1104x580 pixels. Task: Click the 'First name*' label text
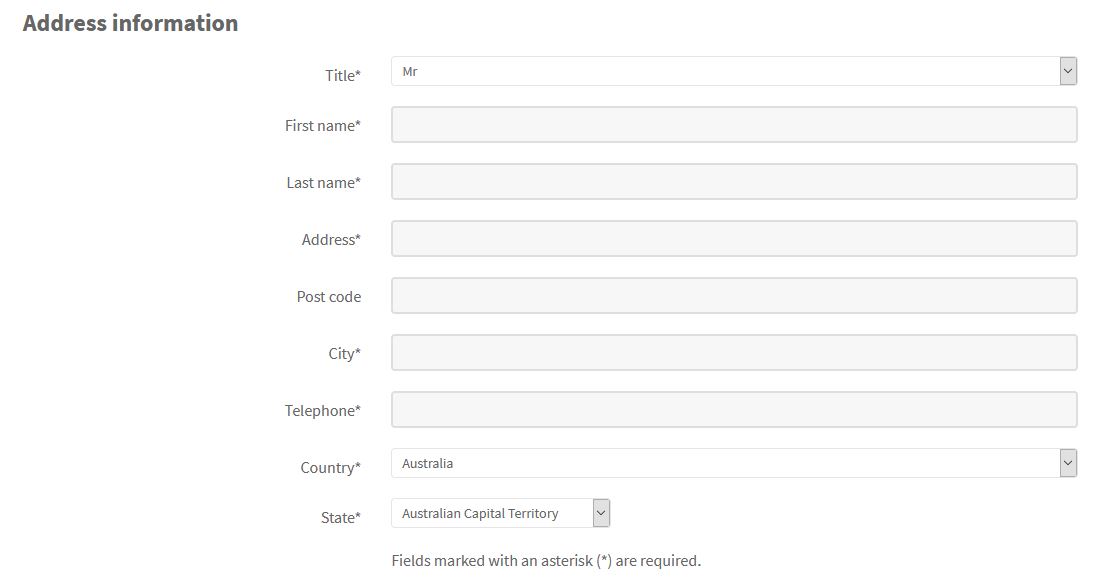322,126
